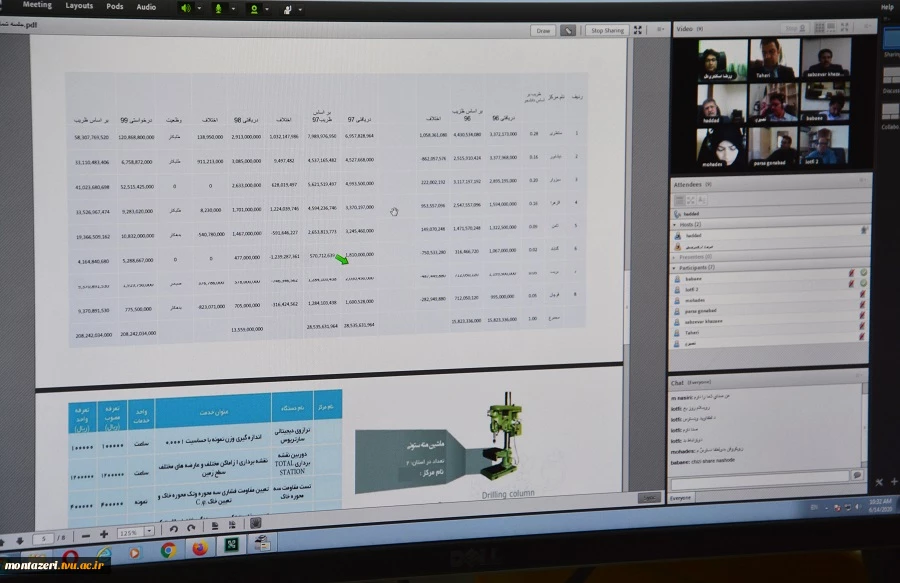
Task: Open the Layouts menu
Action: [79, 5]
